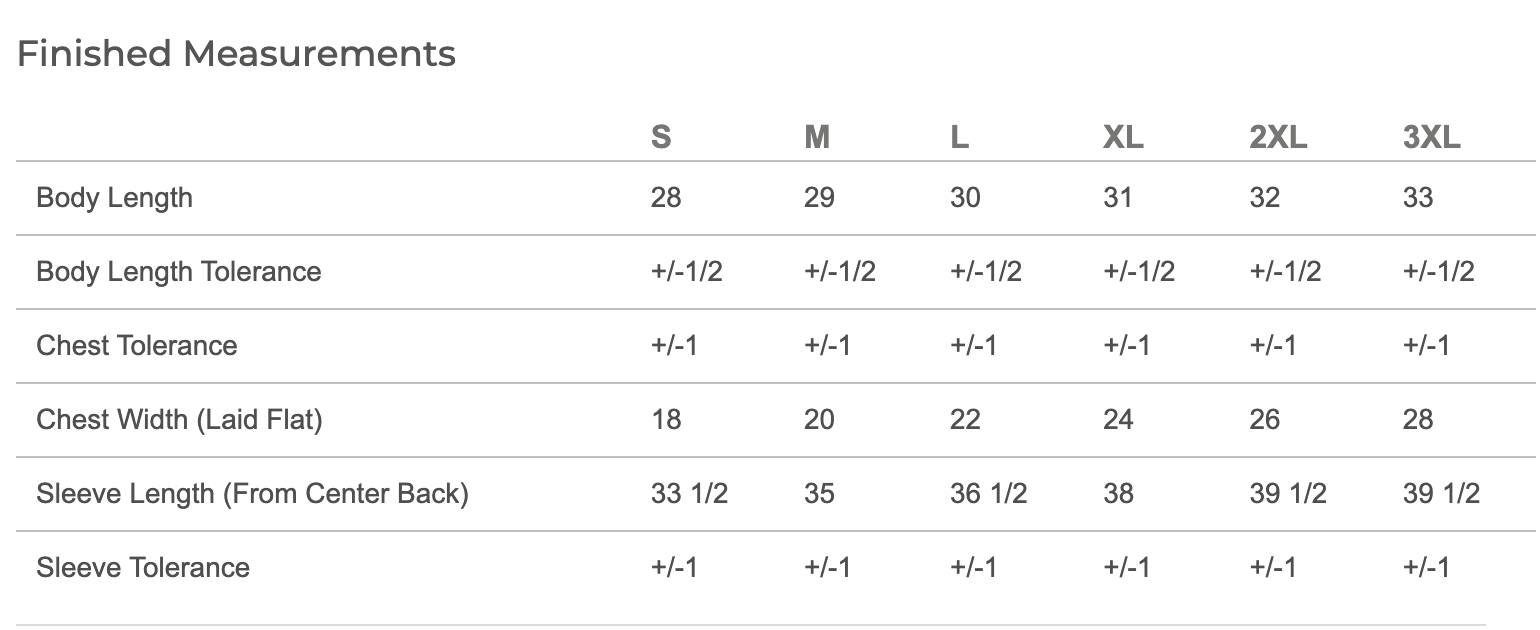Screen dimensions: 1540x630
Task: Select the 3XL size column header
Action: pyautogui.click(x=1432, y=137)
